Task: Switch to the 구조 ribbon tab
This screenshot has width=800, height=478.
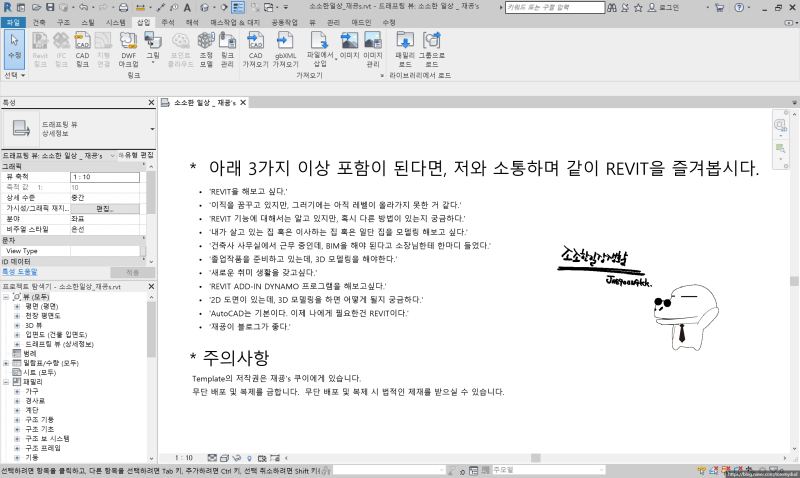Action: coord(63,22)
